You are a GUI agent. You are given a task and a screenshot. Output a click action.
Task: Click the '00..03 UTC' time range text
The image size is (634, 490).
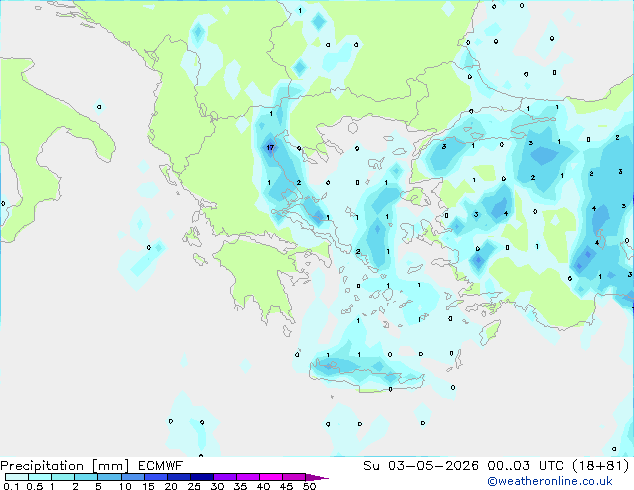pos(526,466)
